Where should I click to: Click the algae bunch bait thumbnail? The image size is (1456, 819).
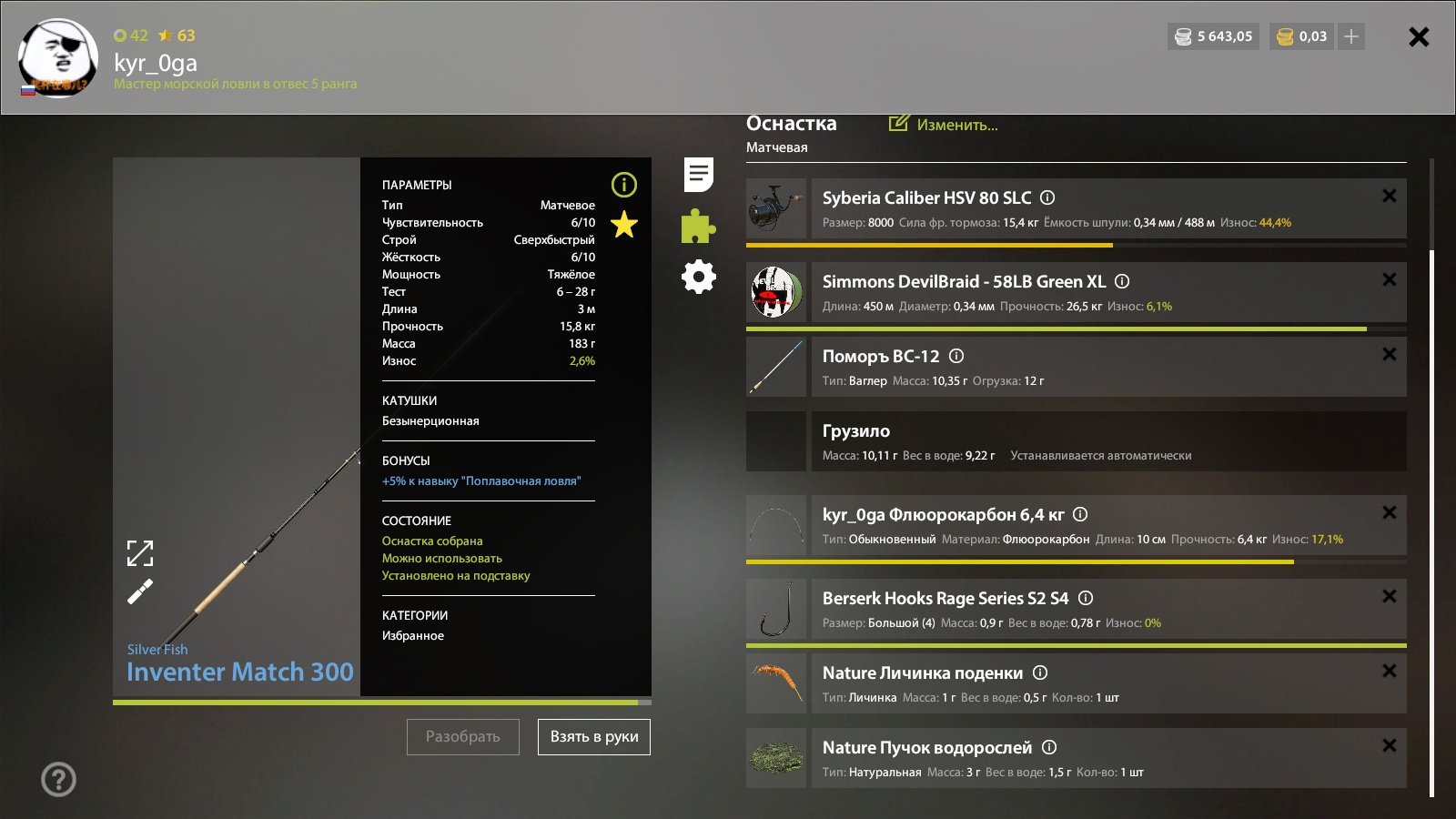tap(776, 758)
